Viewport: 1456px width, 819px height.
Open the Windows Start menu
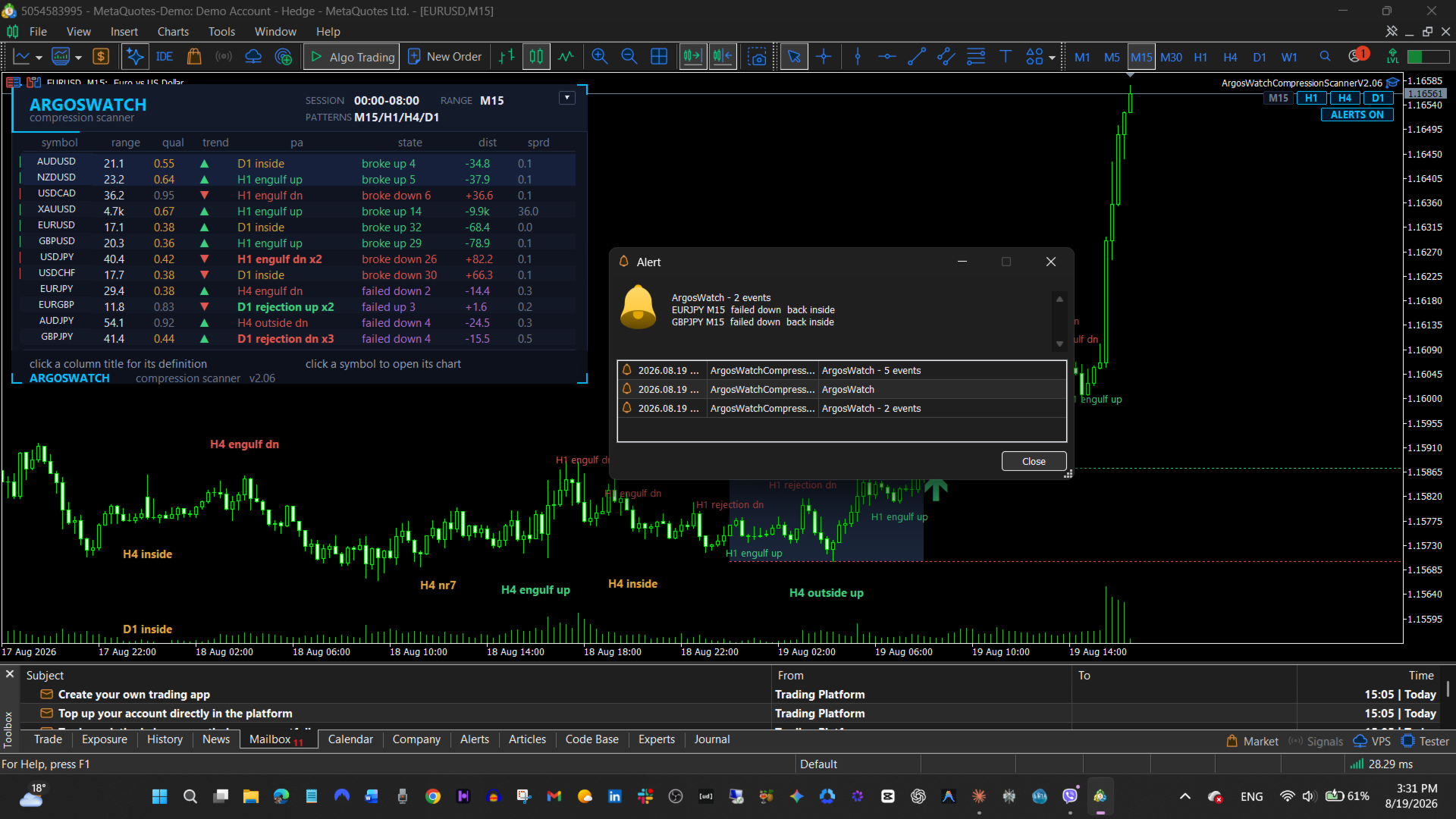159,796
